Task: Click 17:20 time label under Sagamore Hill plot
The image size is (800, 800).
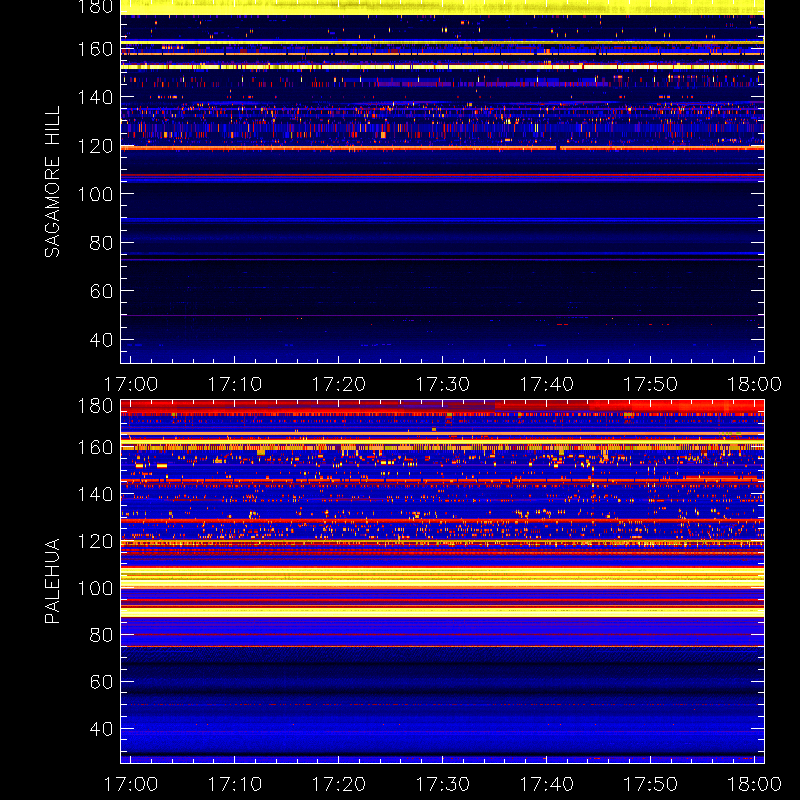Action: pyautogui.click(x=339, y=384)
